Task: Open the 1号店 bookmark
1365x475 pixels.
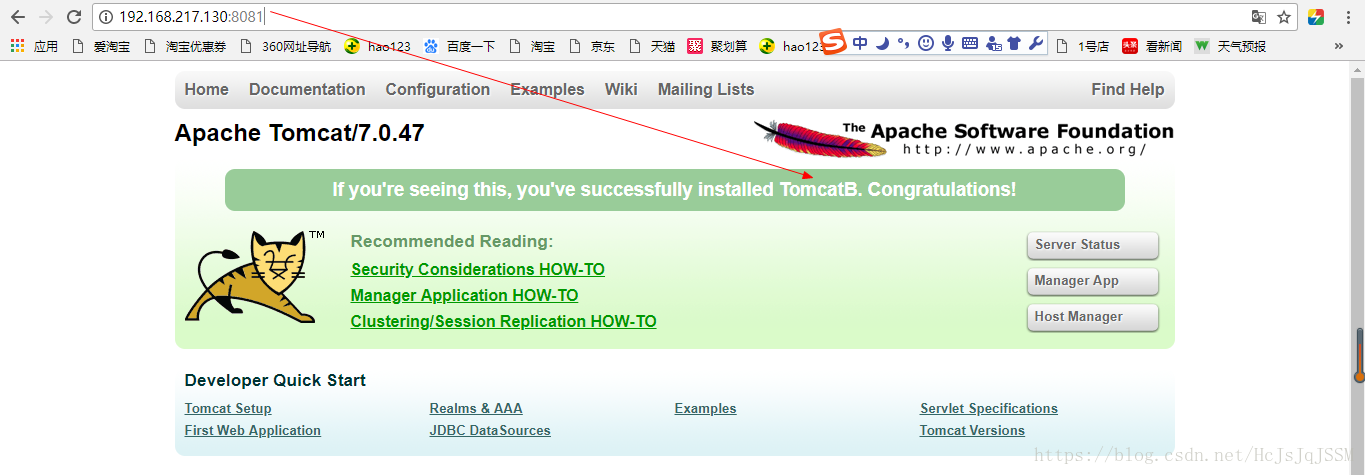Action: (x=1082, y=46)
